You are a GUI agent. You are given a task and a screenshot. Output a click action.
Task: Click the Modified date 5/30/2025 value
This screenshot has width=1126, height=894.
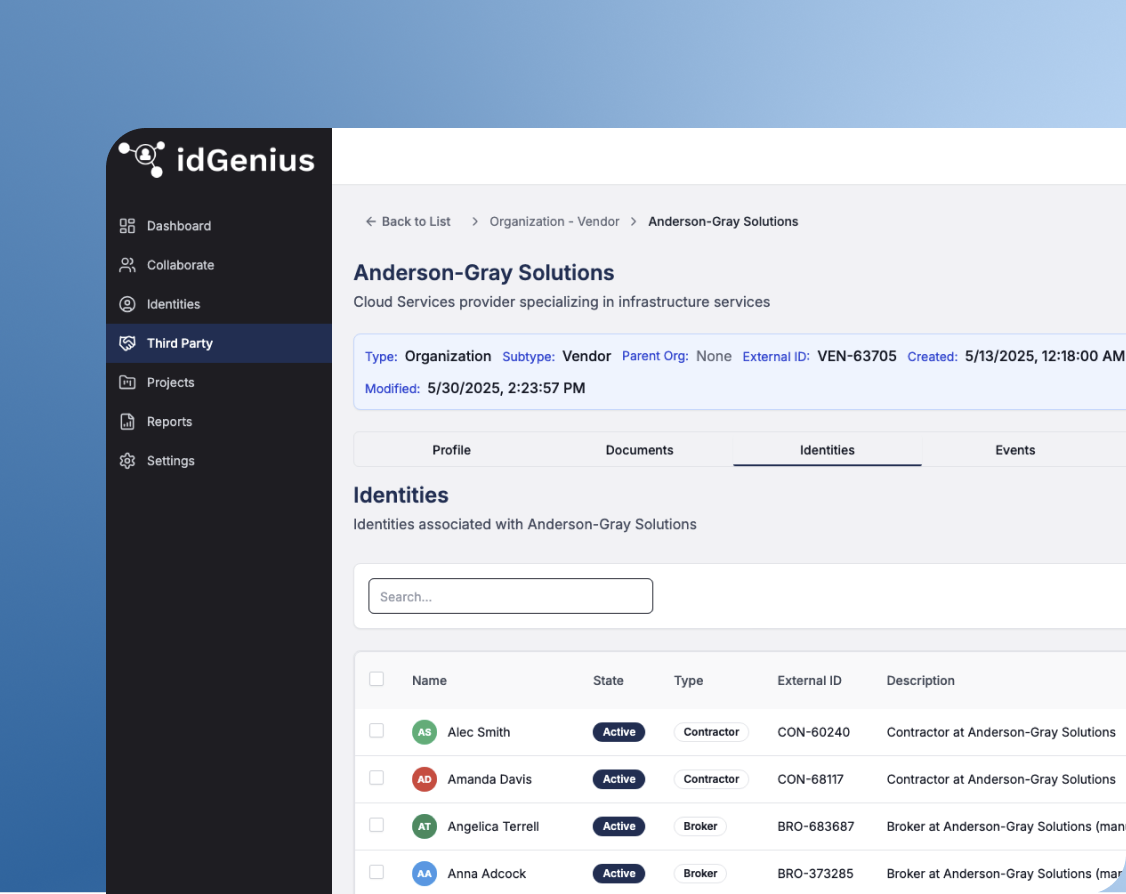[x=506, y=388]
